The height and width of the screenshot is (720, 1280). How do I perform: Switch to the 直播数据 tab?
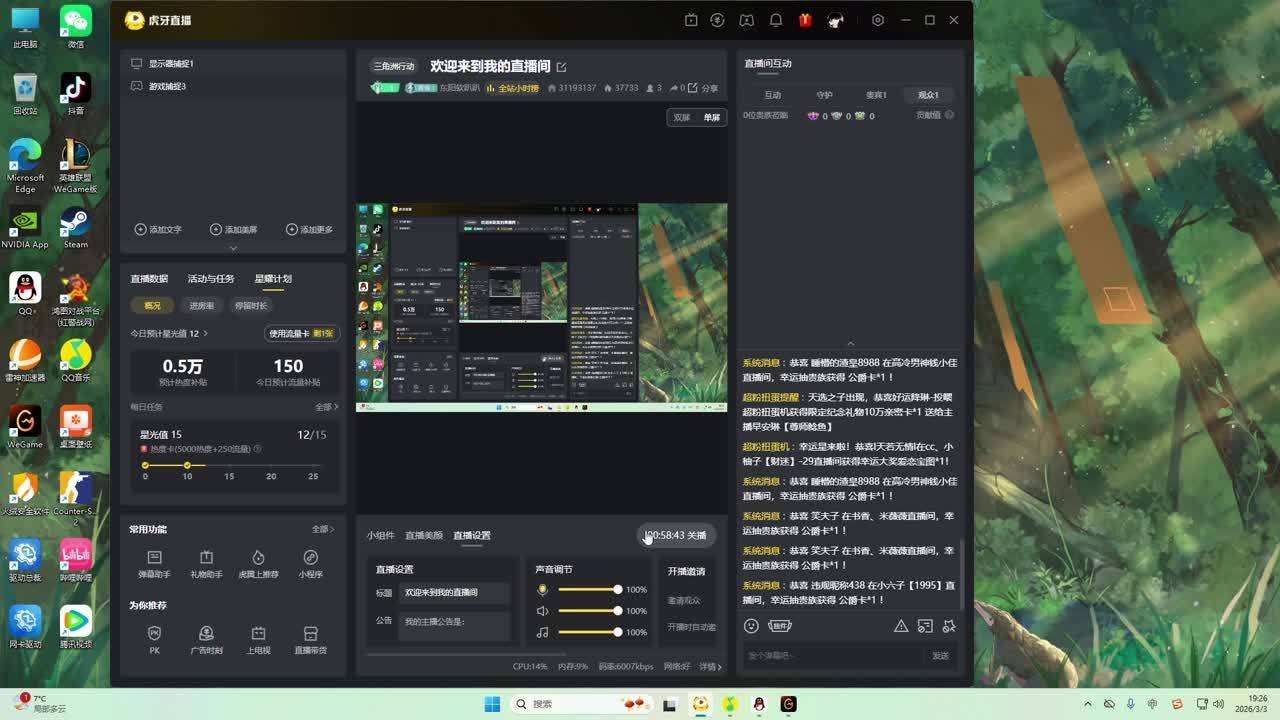click(x=149, y=279)
